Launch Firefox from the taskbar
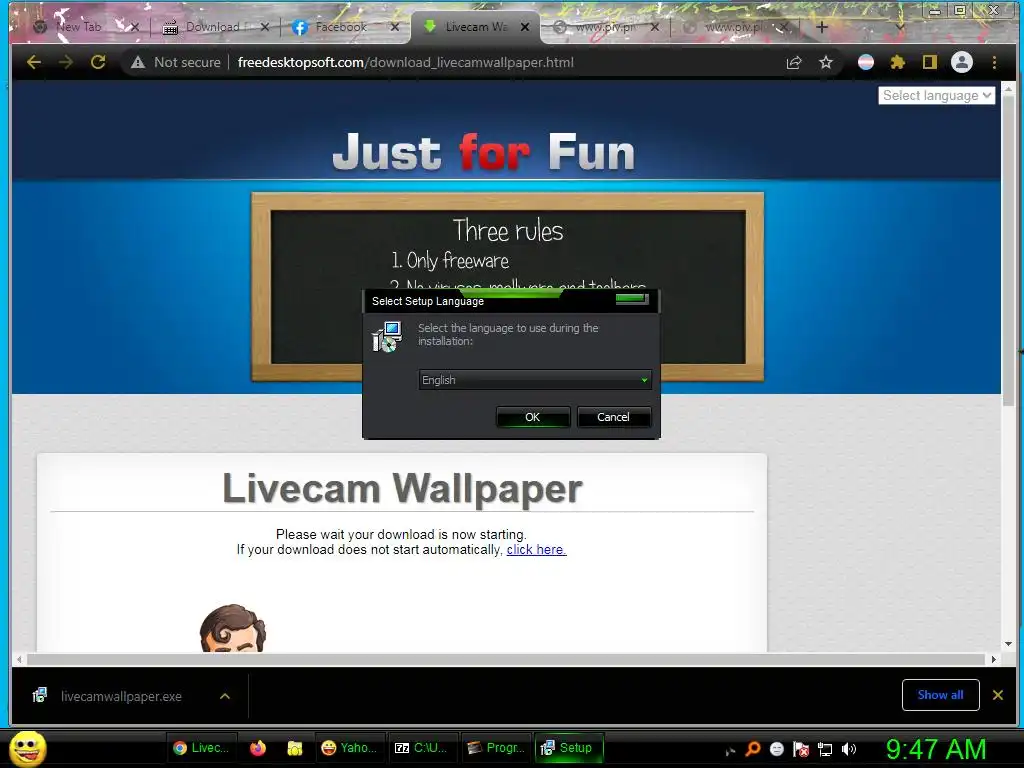Screen dimensions: 1024x768 (x=258, y=748)
